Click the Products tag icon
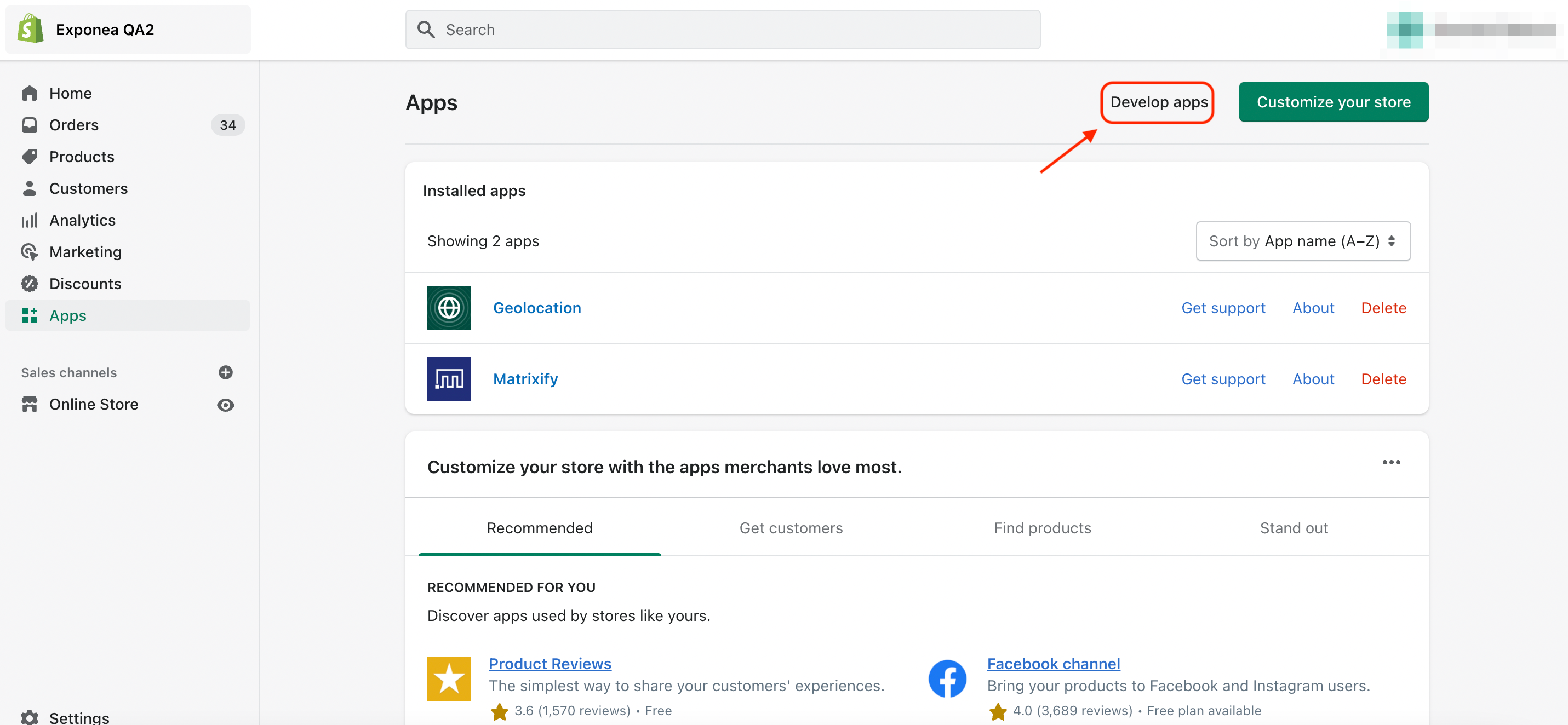Image resolution: width=1568 pixels, height=725 pixels. pyautogui.click(x=29, y=156)
